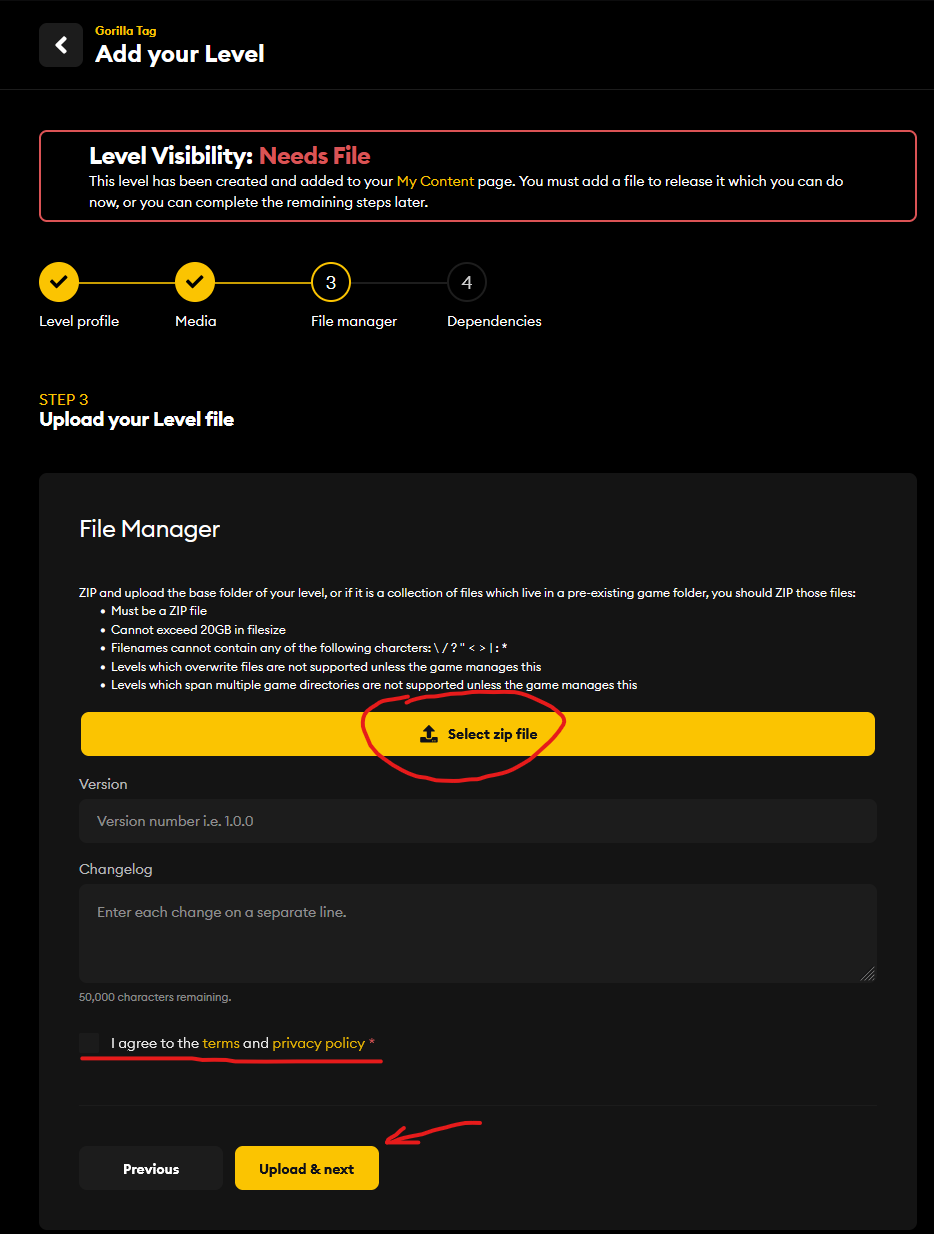Select the step 3 numbered circle
Image resolution: width=934 pixels, height=1234 pixels.
click(331, 282)
